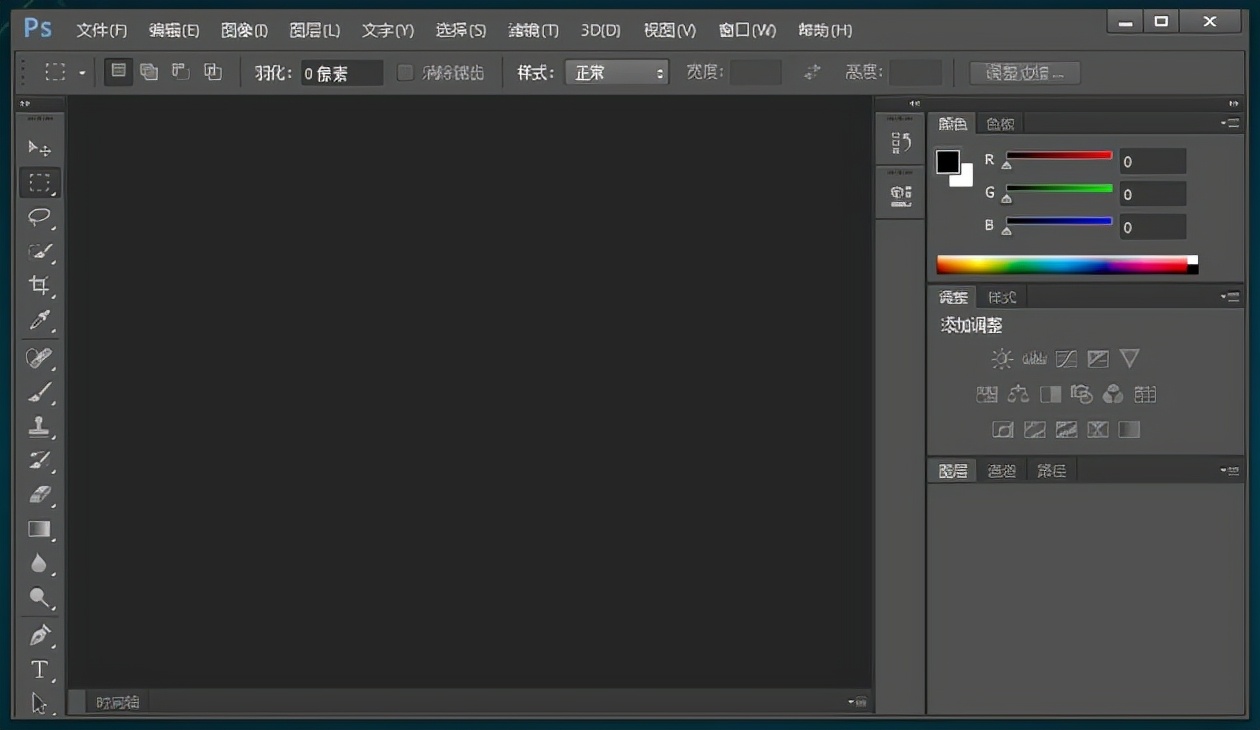The image size is (1260, 730).
Task: Select the Horizontal Type tool
Action: tap(39, 669)
